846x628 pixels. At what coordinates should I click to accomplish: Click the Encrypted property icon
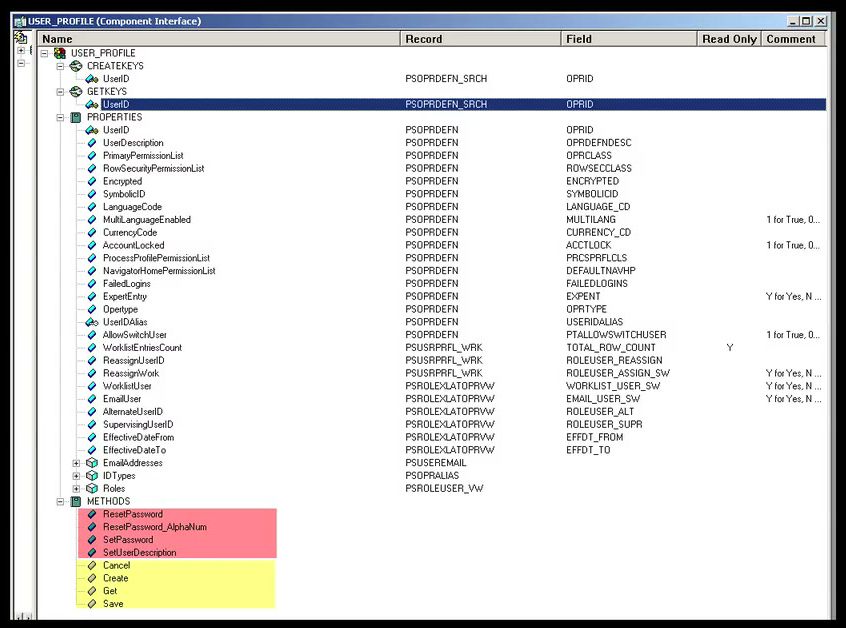(92, 181)
